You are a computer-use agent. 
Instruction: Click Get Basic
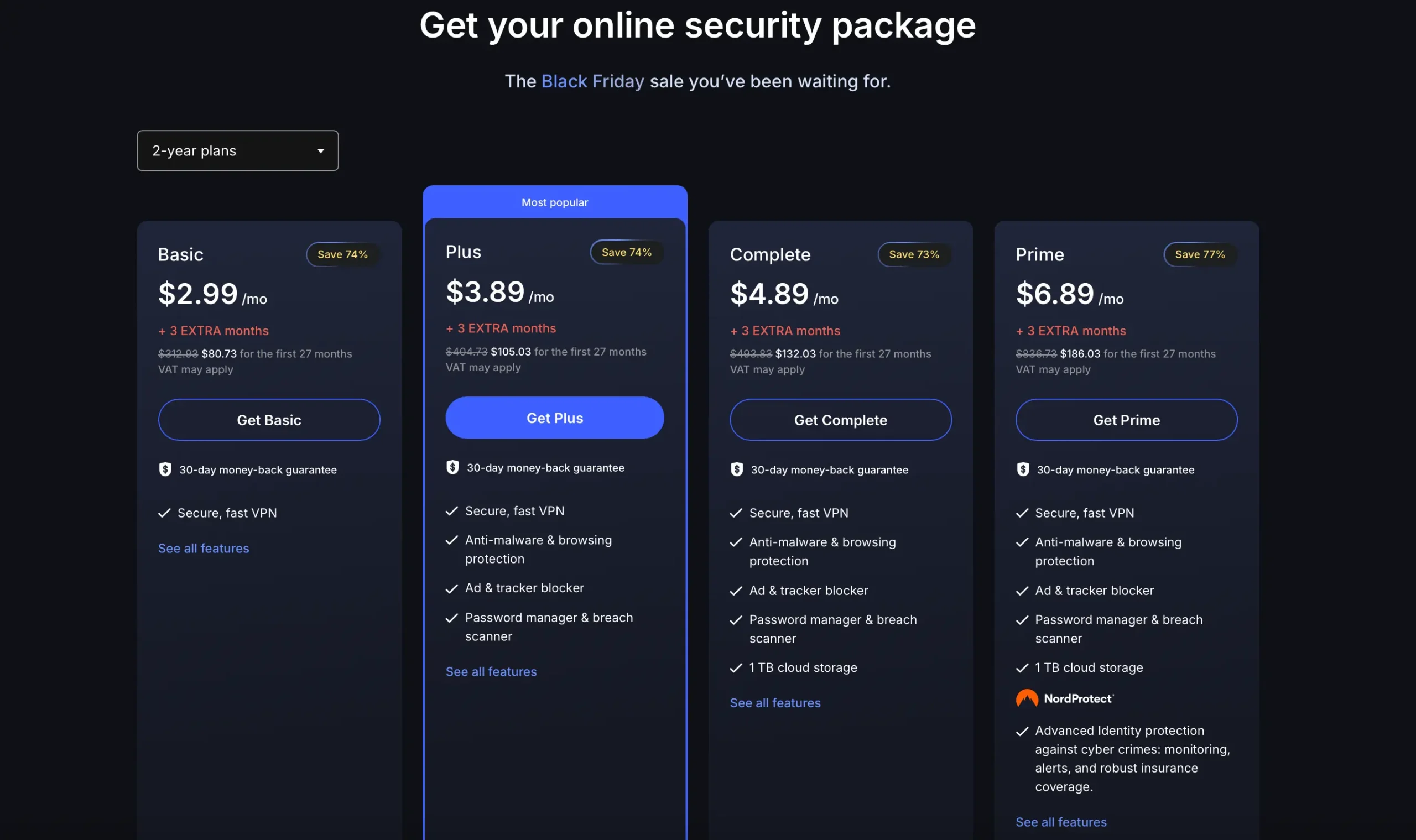click(x=268, y=419)
